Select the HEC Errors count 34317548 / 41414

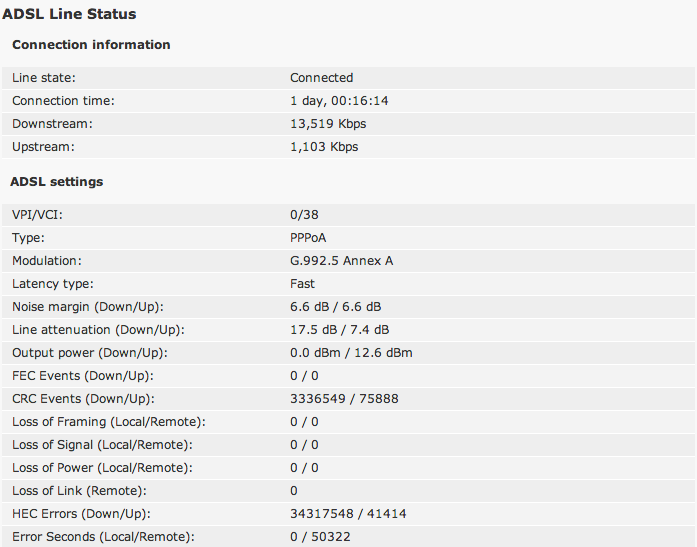coord(348,514)
